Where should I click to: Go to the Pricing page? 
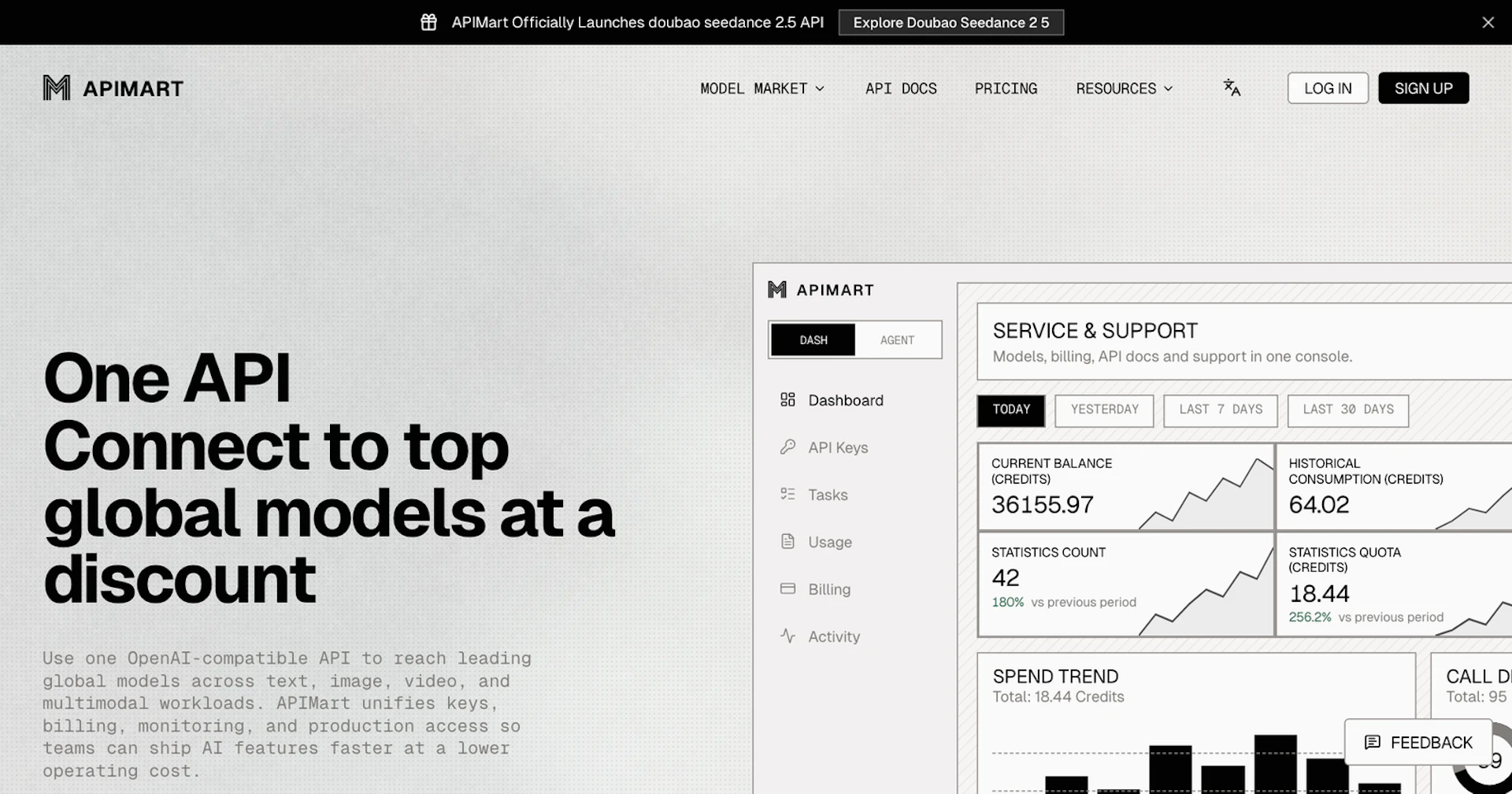1006,88
